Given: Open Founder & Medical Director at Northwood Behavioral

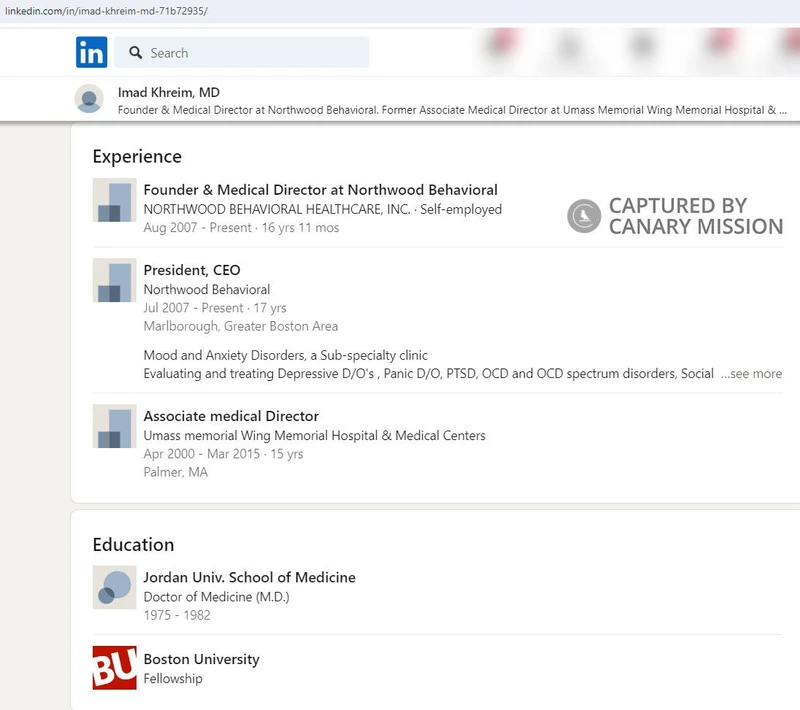Looking at the screenshot, I should pos(320,190).
